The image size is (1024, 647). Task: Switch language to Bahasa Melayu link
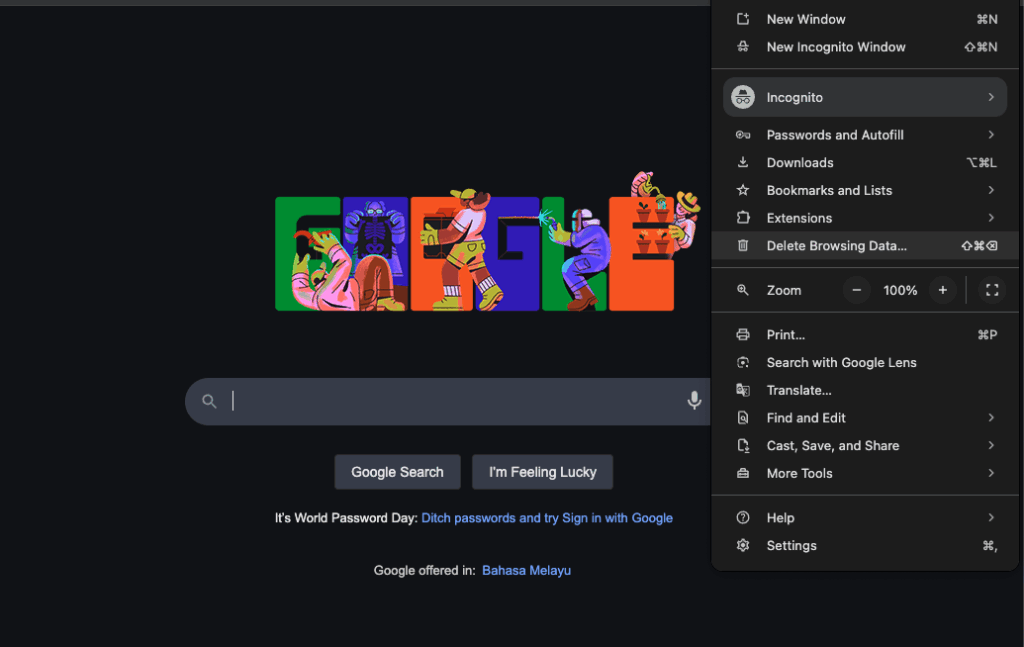click(526, 571)
